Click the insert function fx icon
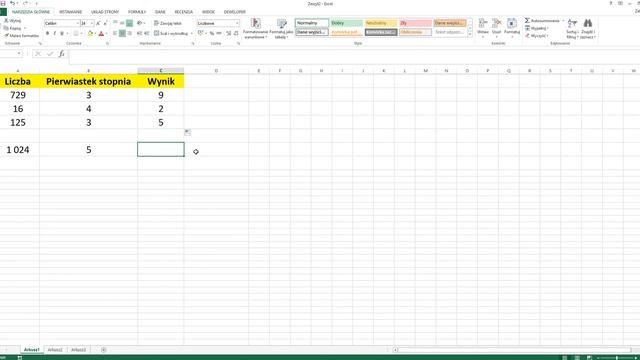Viewport: 640px width, 360px height. tap(62, 53)
